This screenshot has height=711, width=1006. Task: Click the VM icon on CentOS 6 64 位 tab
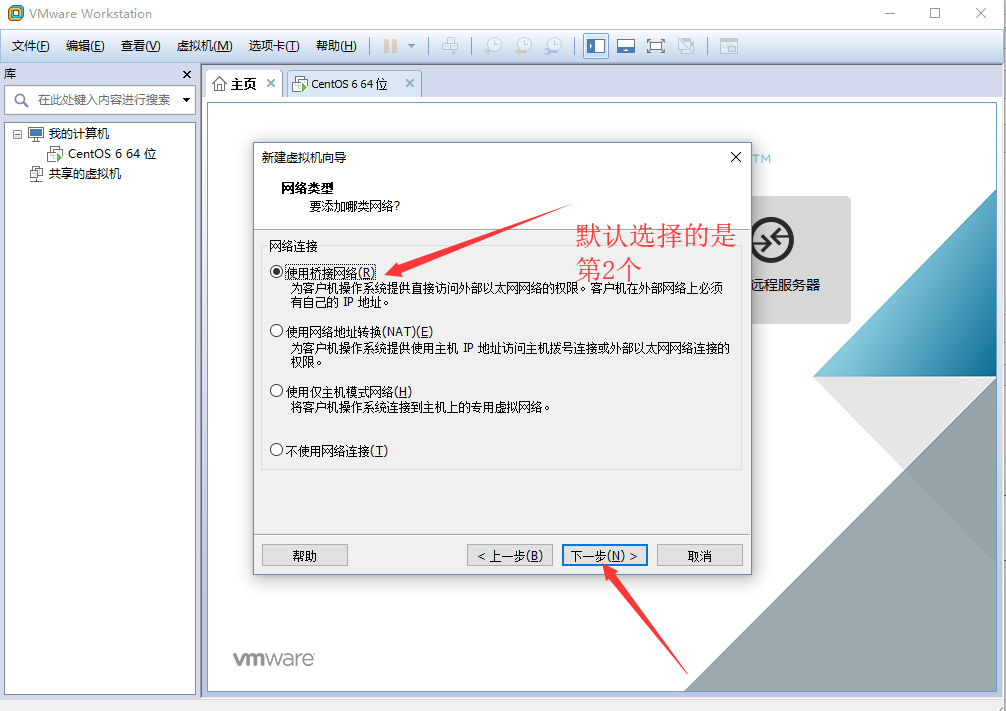click(x=300, y=84)
